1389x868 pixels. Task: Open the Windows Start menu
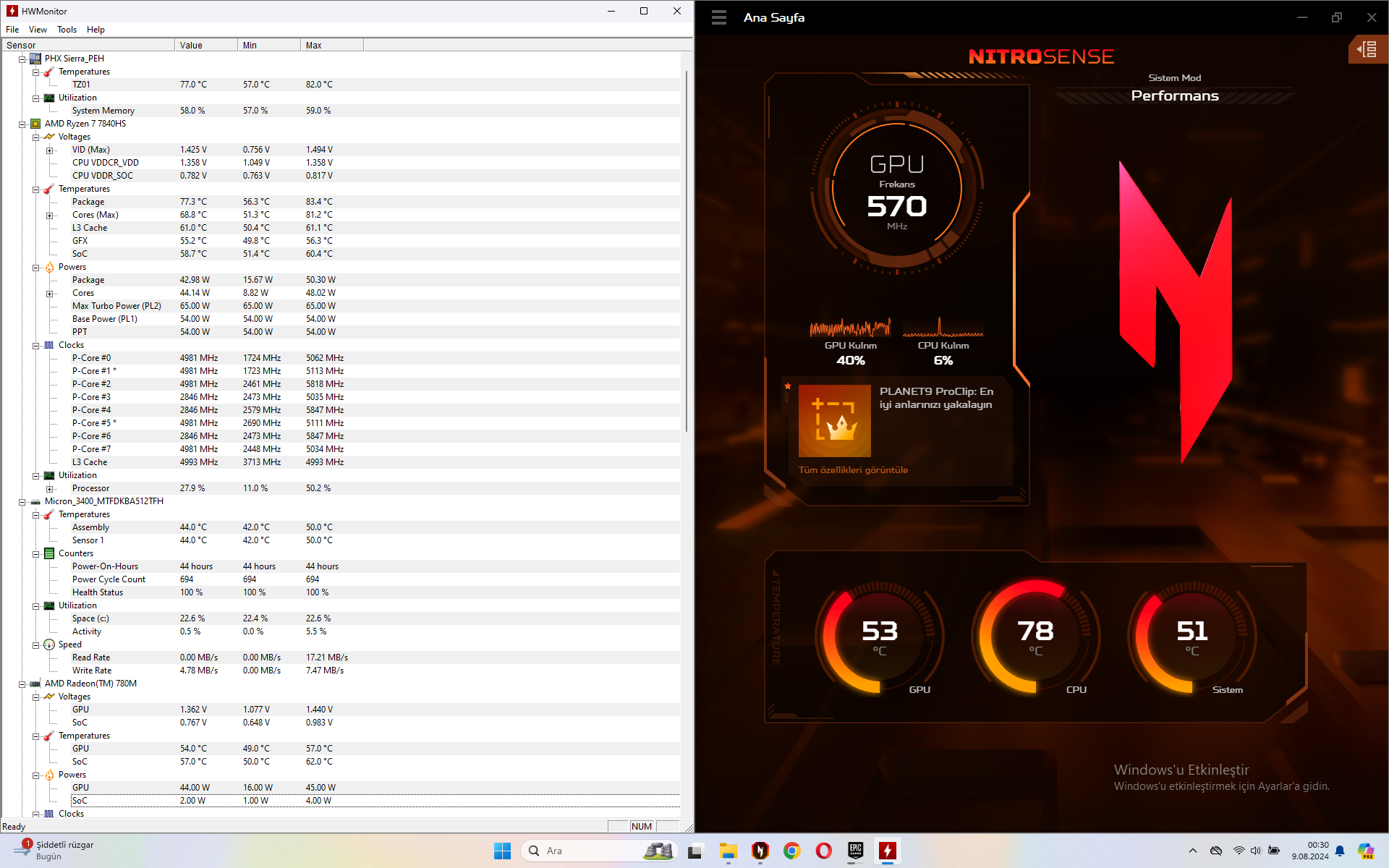pyautogui.click(x=502, y=851)
